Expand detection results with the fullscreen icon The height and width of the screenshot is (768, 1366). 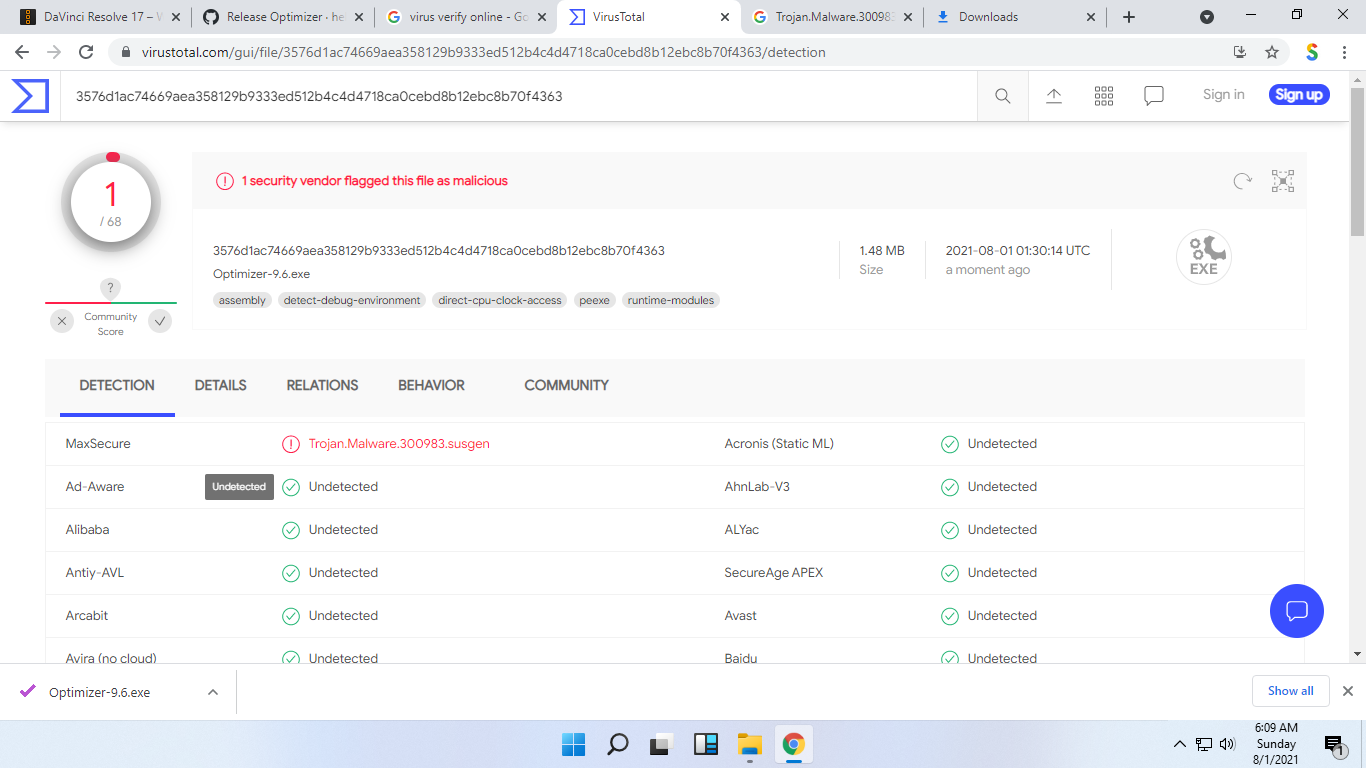click(1283, 181)
